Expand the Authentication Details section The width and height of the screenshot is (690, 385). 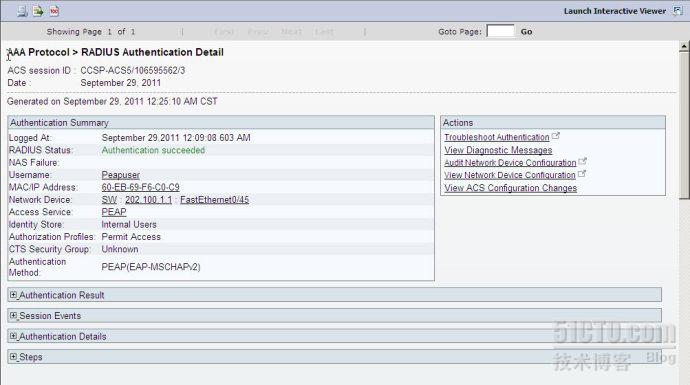13,336
